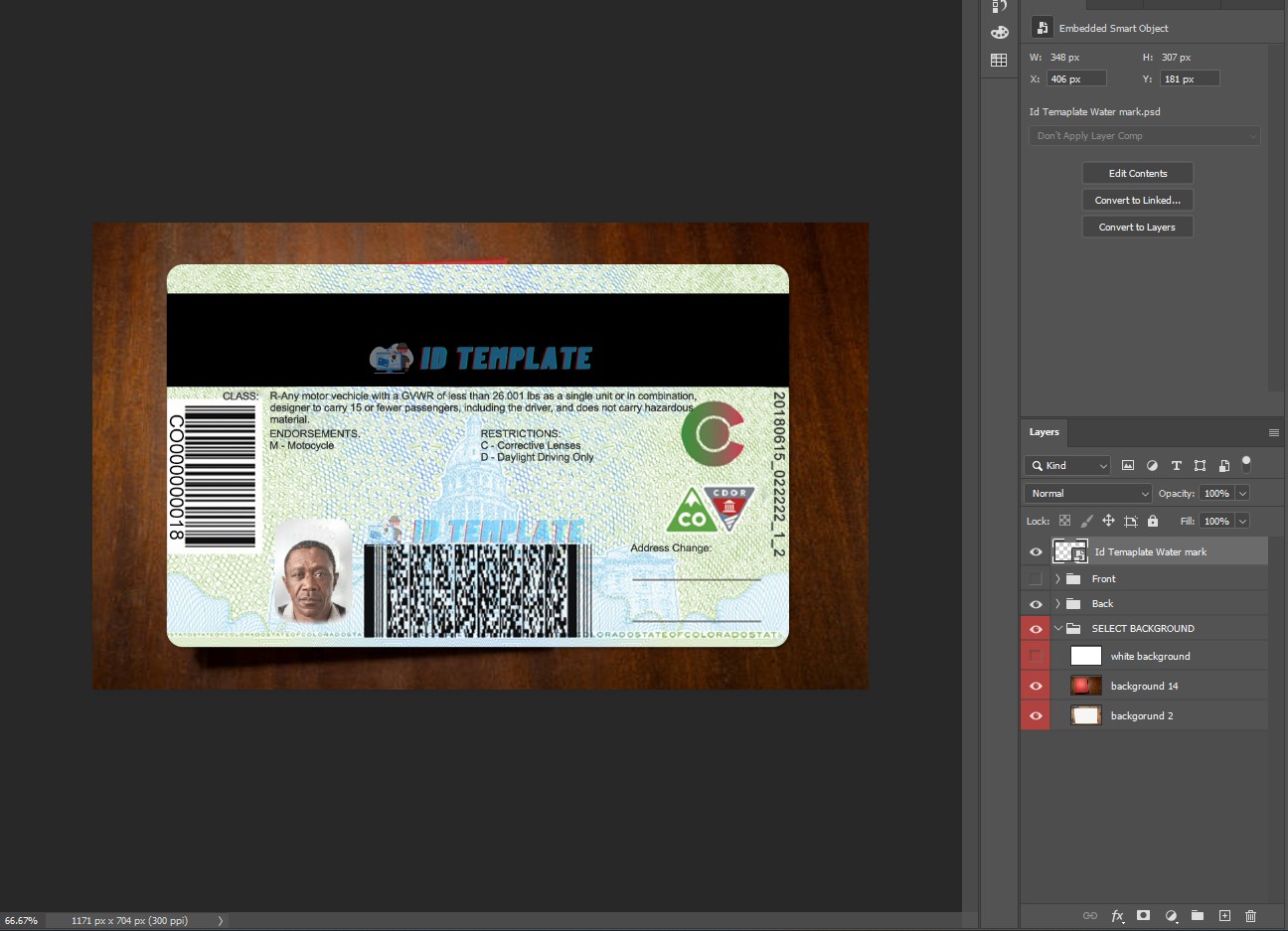Screen dimensions: 1288x931
Task: Hide the Back group
Action: coord(1036,604)
